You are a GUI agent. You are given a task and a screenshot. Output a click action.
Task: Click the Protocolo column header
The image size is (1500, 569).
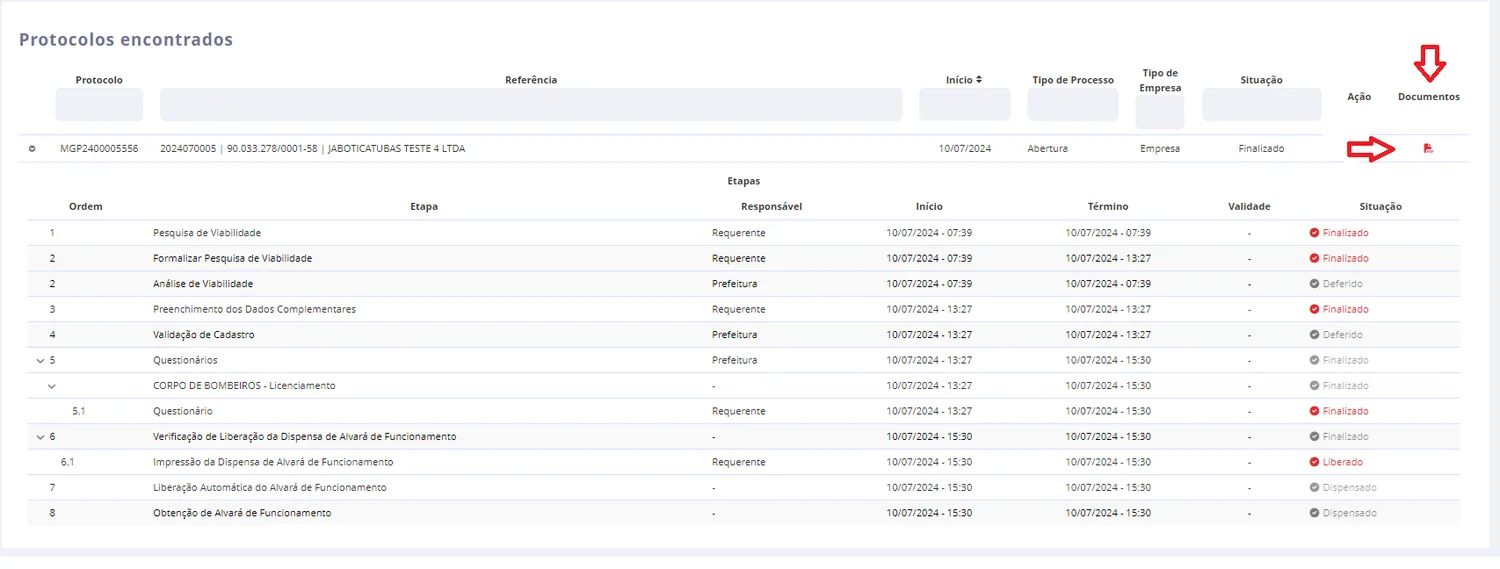99,80
